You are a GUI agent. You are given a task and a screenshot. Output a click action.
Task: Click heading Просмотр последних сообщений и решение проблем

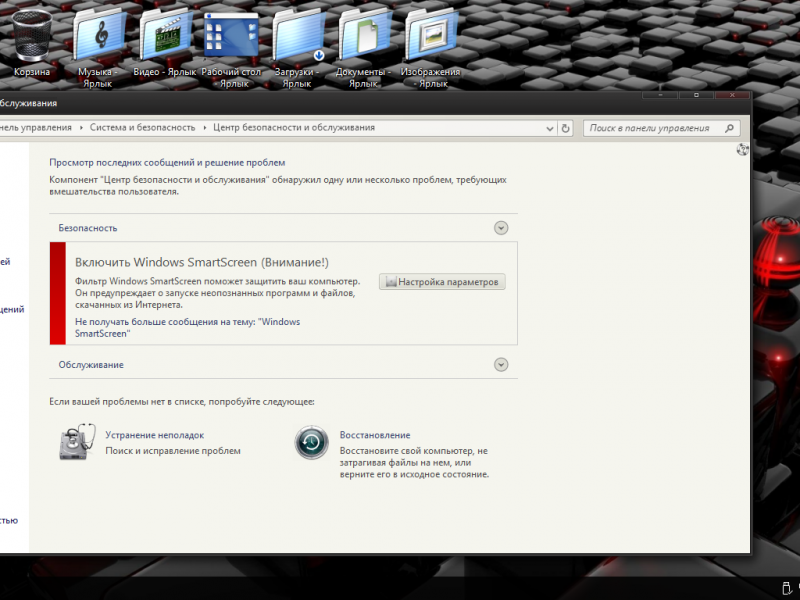pos(167,163)
